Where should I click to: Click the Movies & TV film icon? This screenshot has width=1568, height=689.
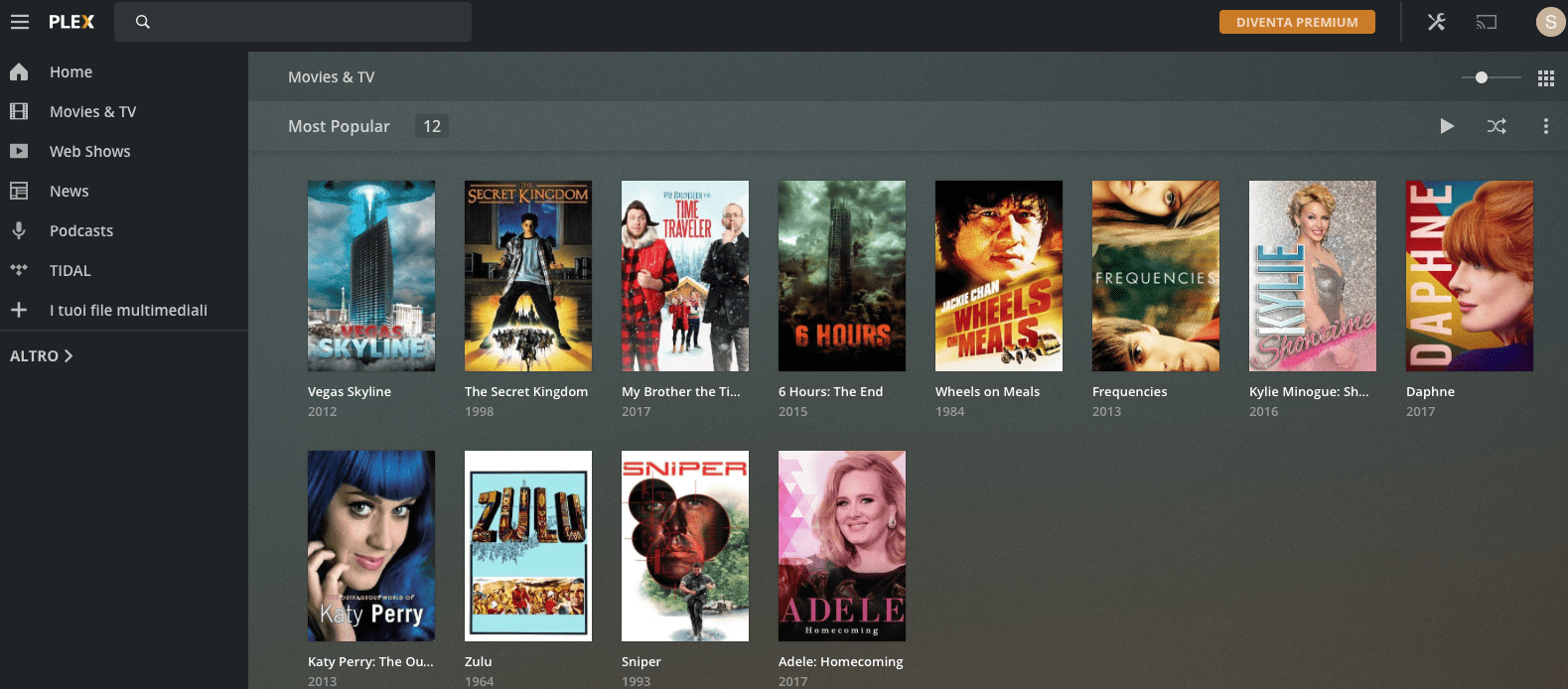(19, 111)
